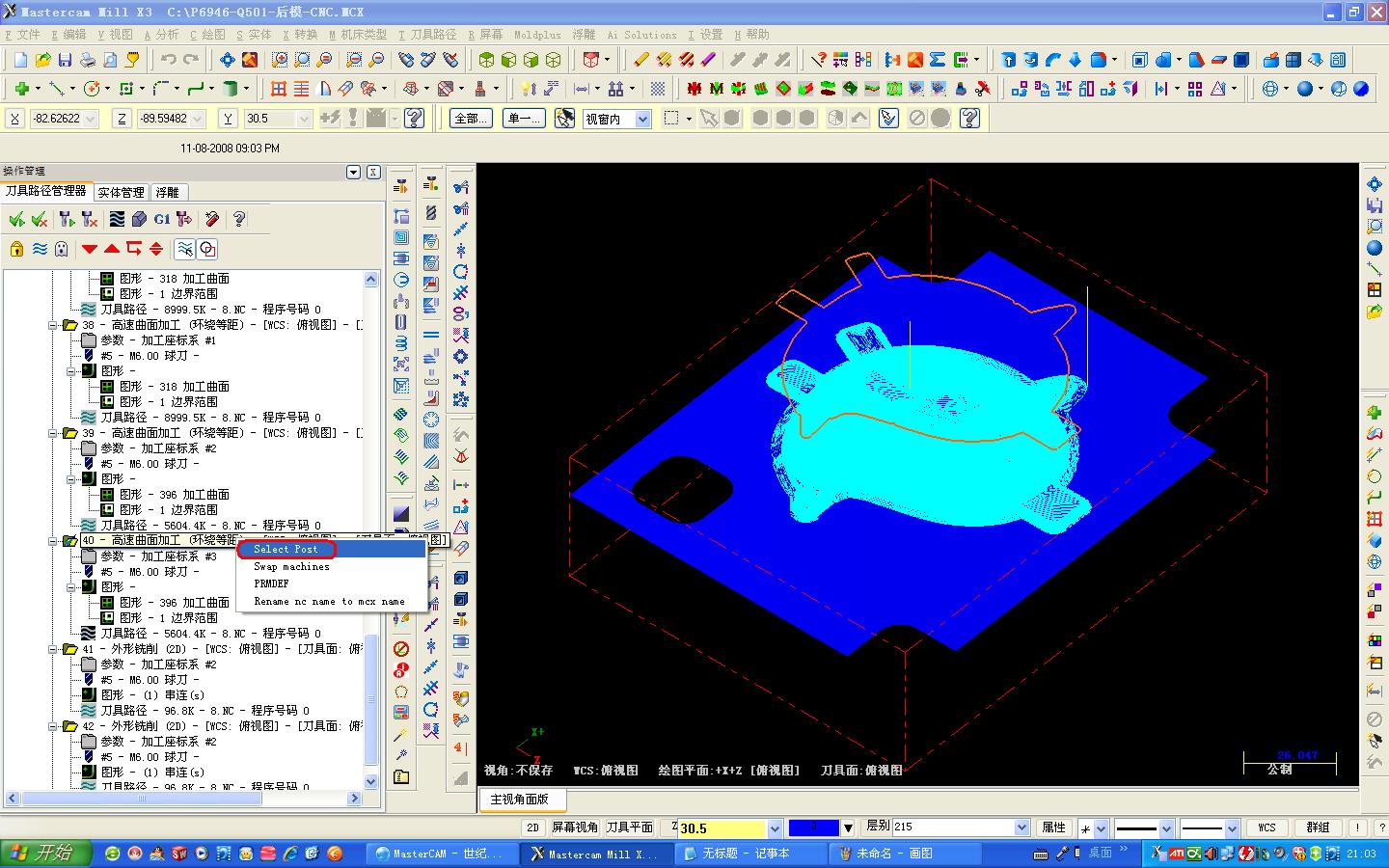Collapse operation 38 tree node
Screen dimensions: 1389x868
pos(54,325)
